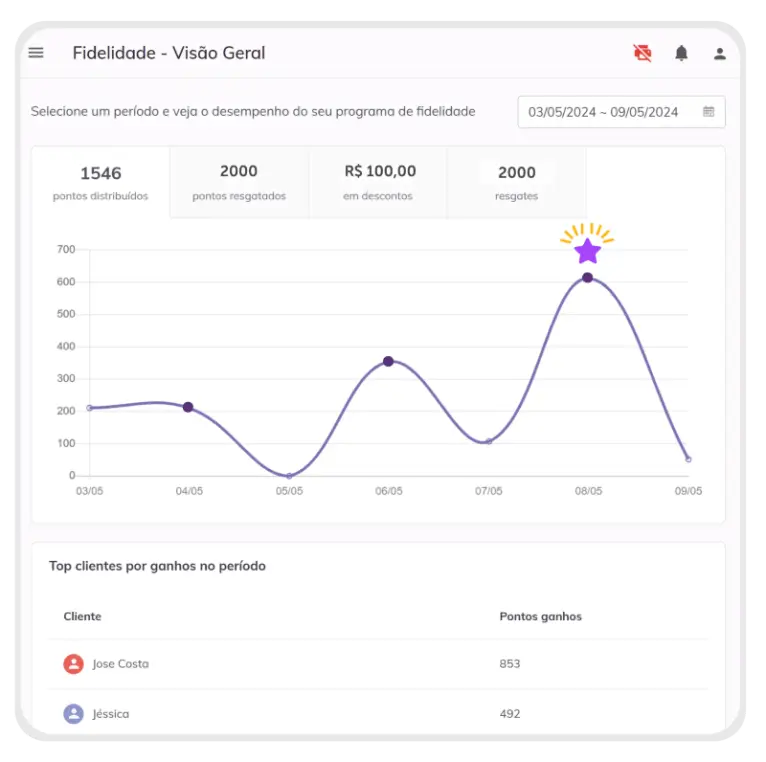Click the chart data point at 06/05
This screenshot has height=762, width=766.
pos(388,361)
